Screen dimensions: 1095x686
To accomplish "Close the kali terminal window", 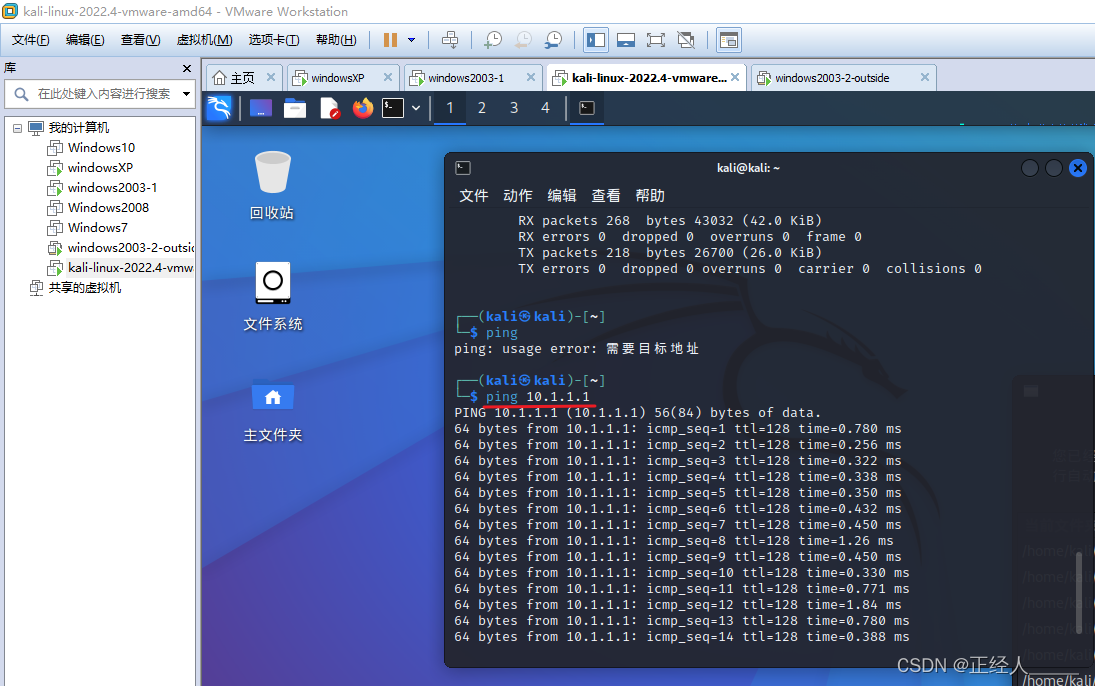I will [1078, 168].
